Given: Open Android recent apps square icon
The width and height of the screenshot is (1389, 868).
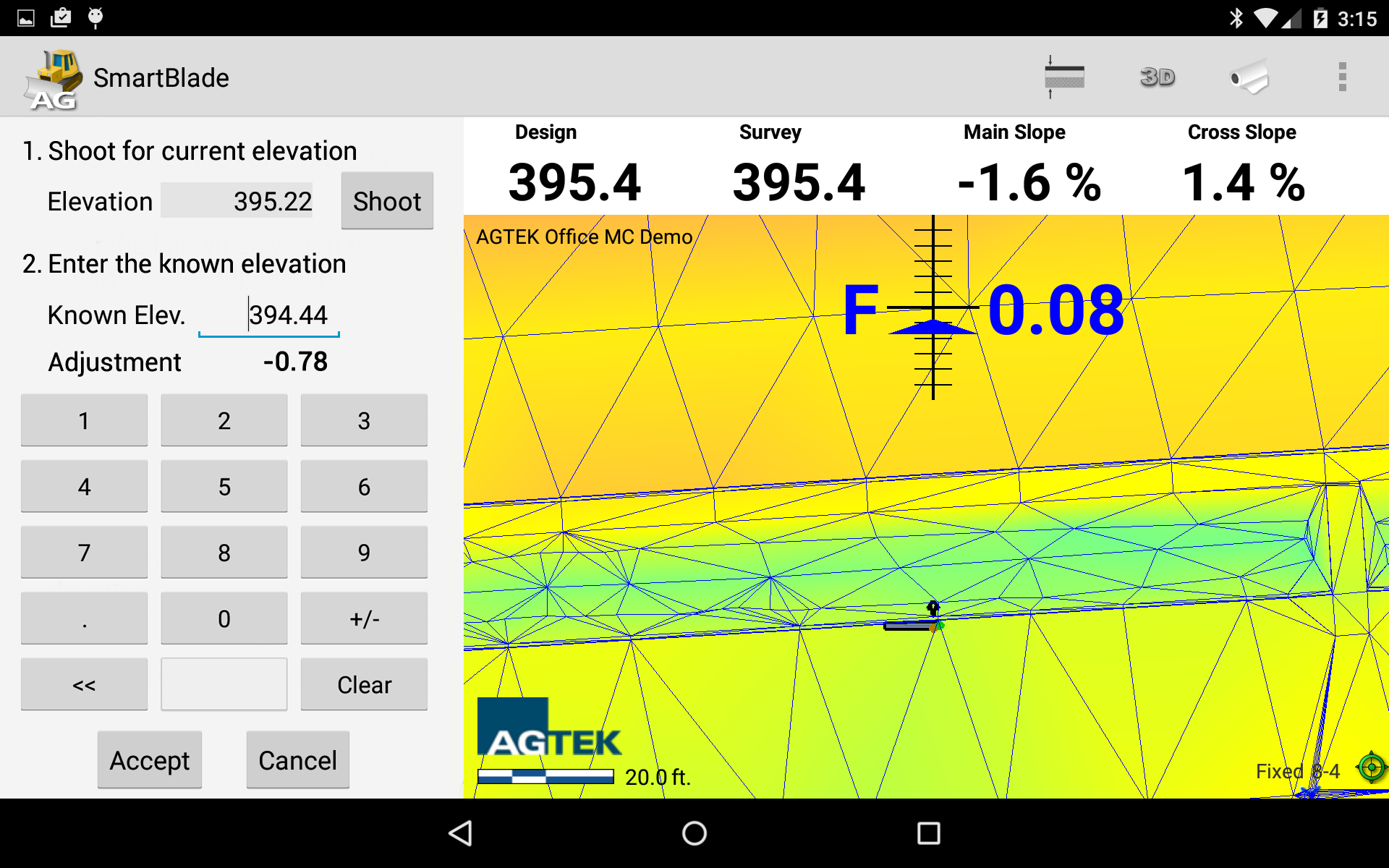Looking at the screenshot, I should tap(928, 833).
